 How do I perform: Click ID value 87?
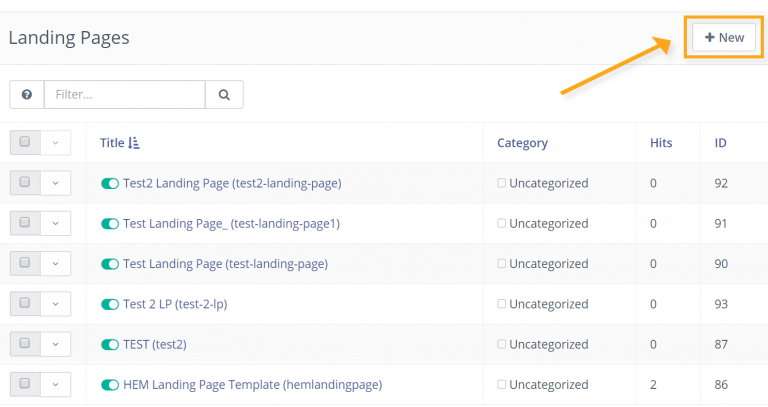[721, 344]
